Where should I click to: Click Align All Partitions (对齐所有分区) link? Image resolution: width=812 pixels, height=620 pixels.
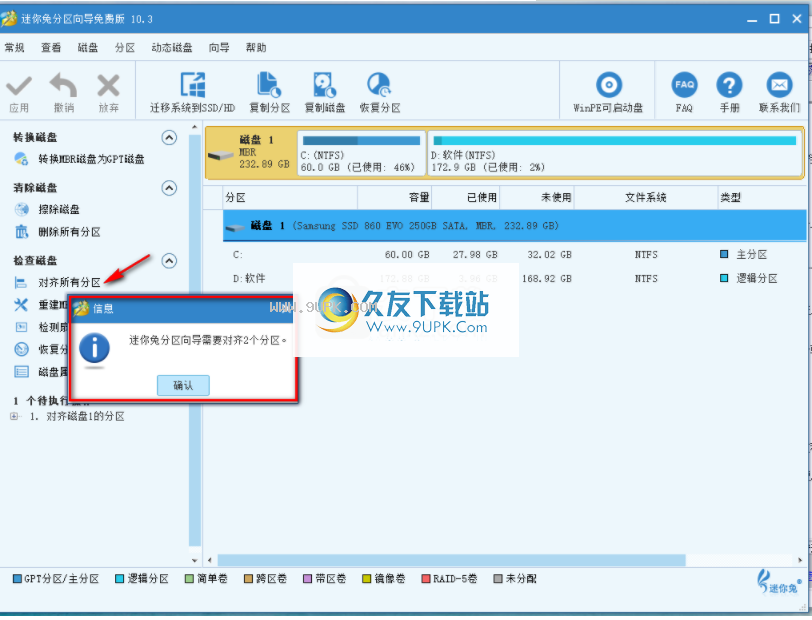[69, 282]
